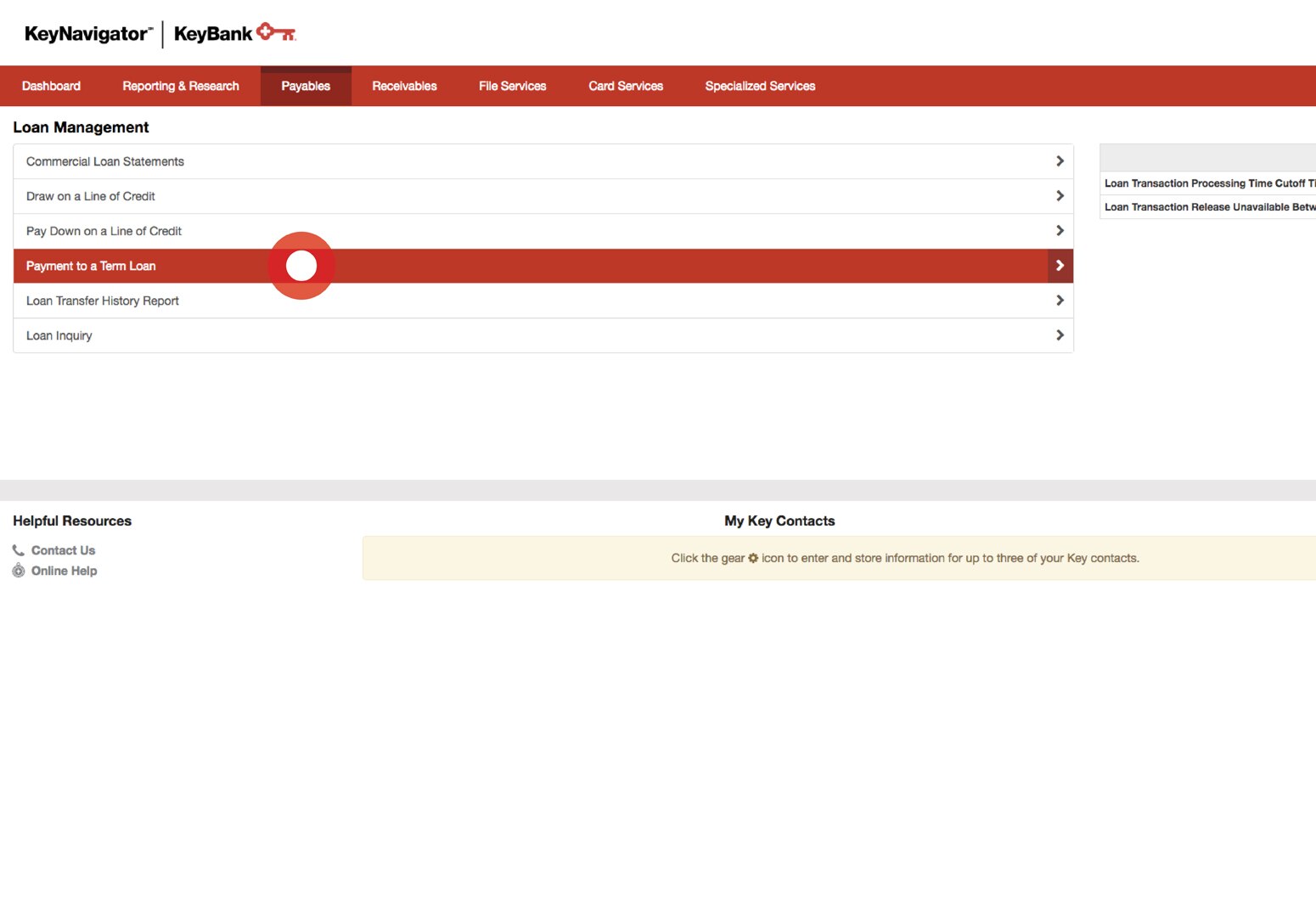Expand the Commercial Loan Statements row chevron
The height and width of the screenshot is (923, 1316).
pyautogui.click(x=1060, y=160)
